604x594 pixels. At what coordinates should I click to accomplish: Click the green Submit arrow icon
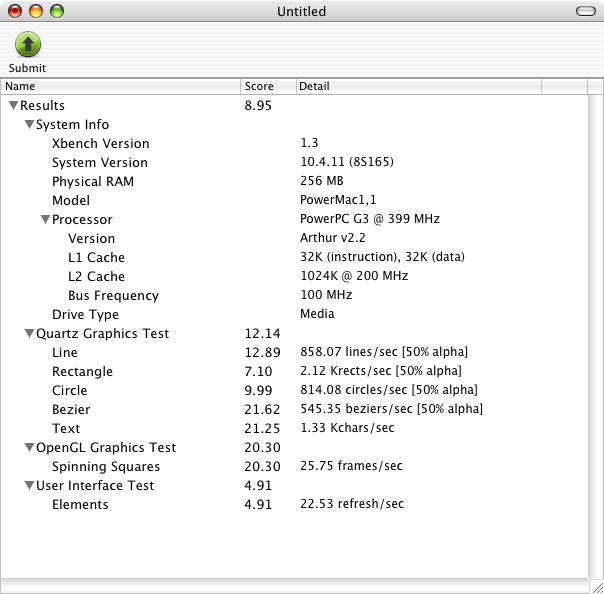tap(27, 44)
